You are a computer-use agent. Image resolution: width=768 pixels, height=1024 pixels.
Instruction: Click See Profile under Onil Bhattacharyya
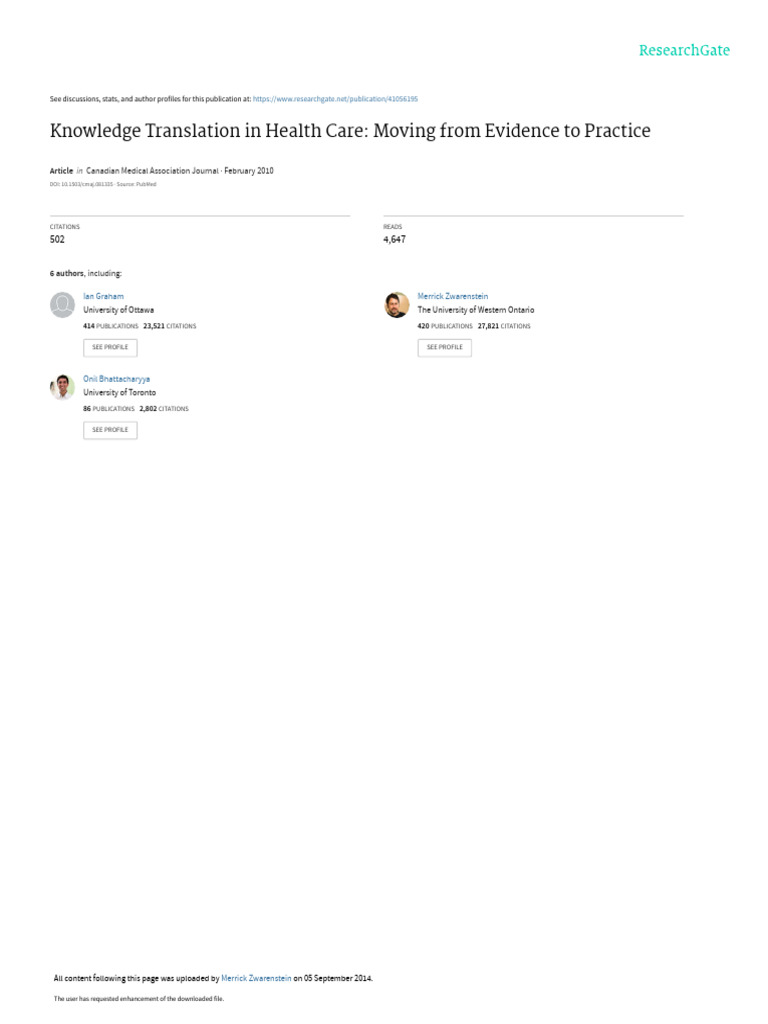point(110,430)
